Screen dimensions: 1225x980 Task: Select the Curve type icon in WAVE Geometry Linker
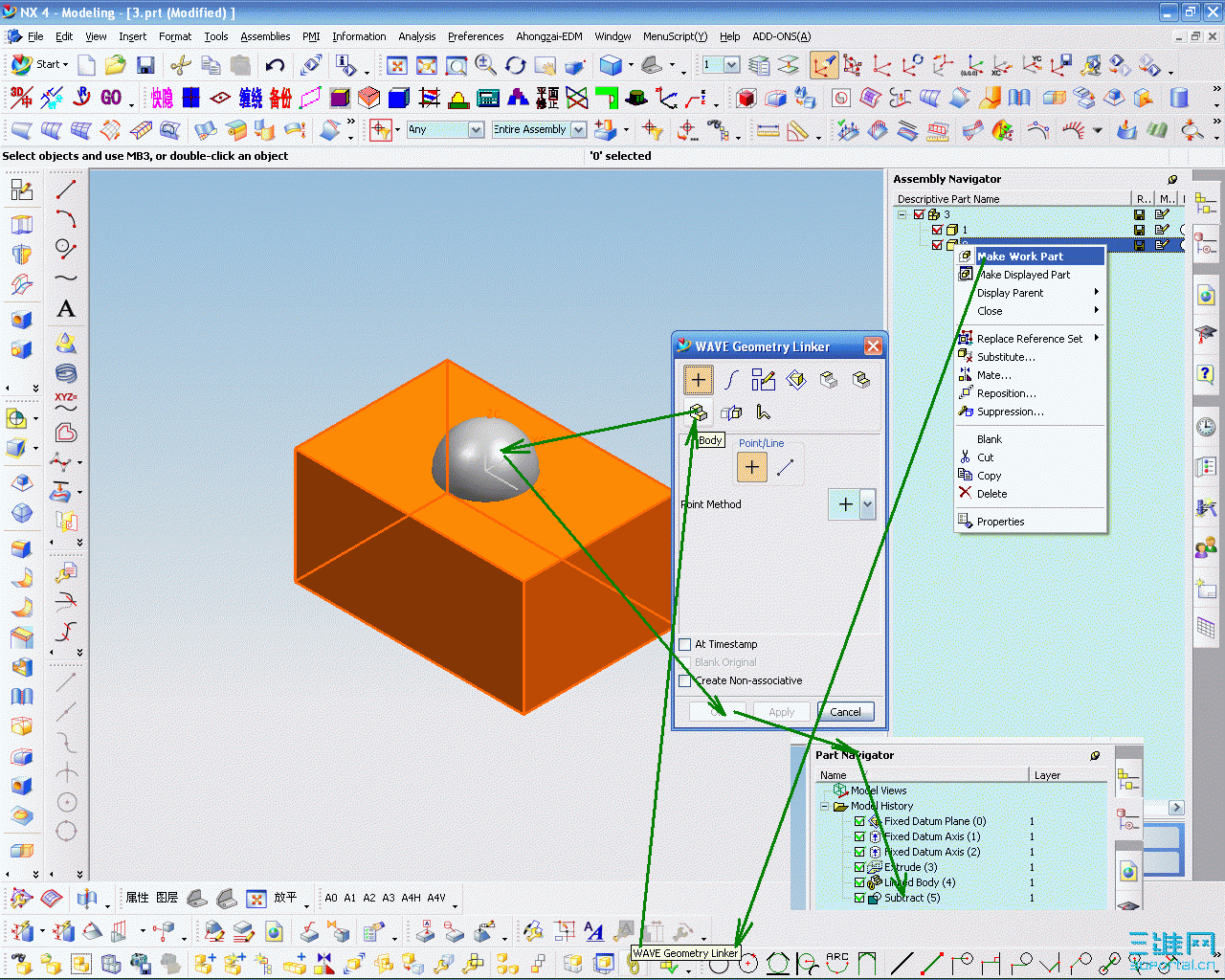(x=731, y=380)
